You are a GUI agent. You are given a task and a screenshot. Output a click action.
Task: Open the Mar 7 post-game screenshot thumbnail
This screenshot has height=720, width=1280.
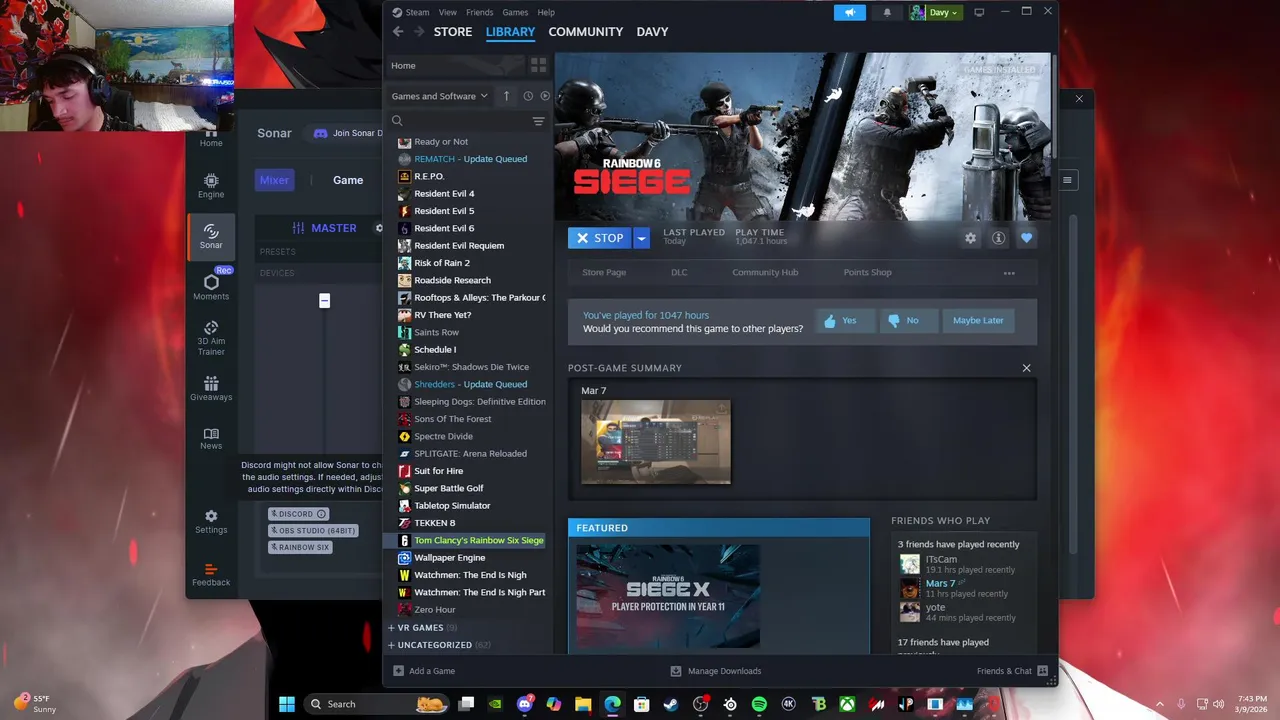(656, 442)
